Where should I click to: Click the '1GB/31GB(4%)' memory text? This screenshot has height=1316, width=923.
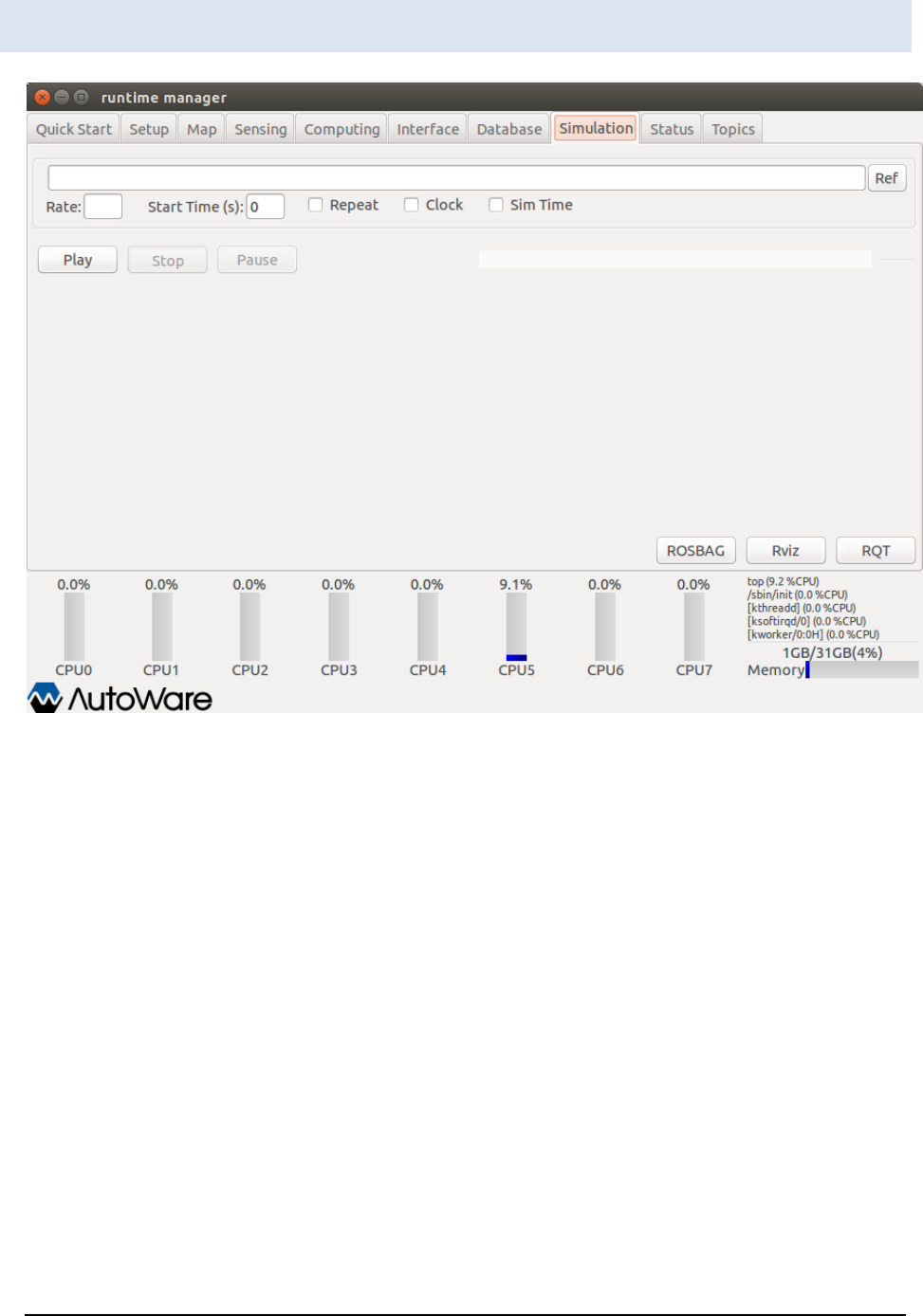832,652
